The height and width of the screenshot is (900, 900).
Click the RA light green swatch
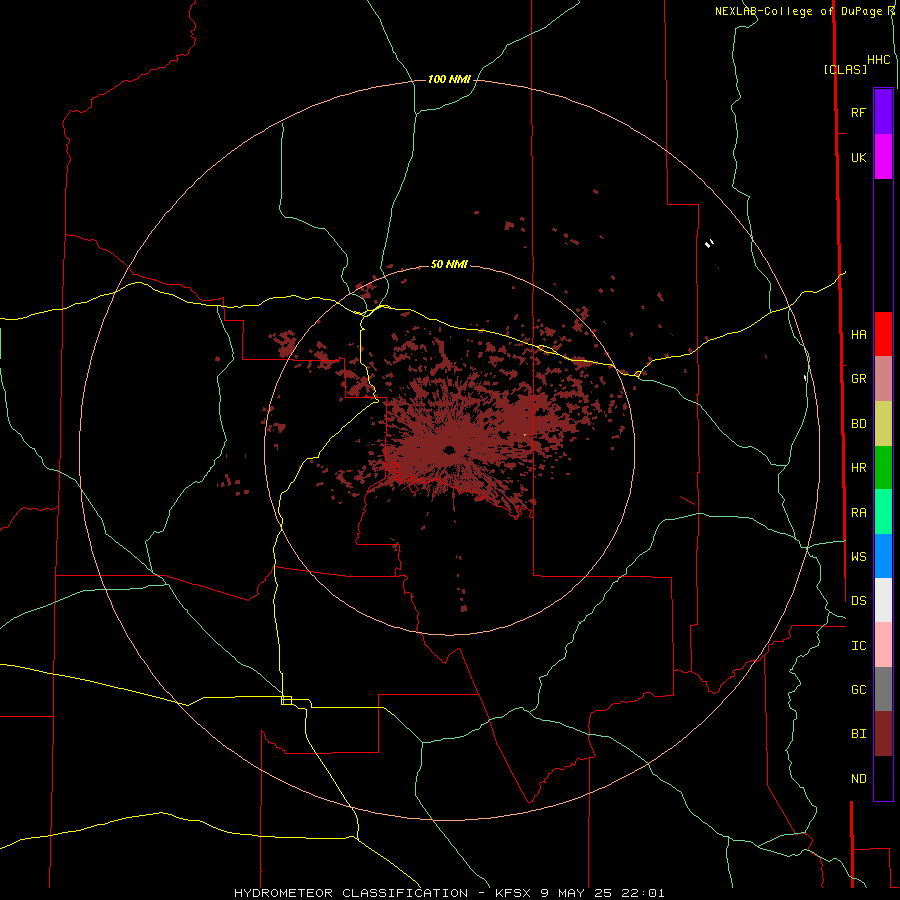coord(883,512)
